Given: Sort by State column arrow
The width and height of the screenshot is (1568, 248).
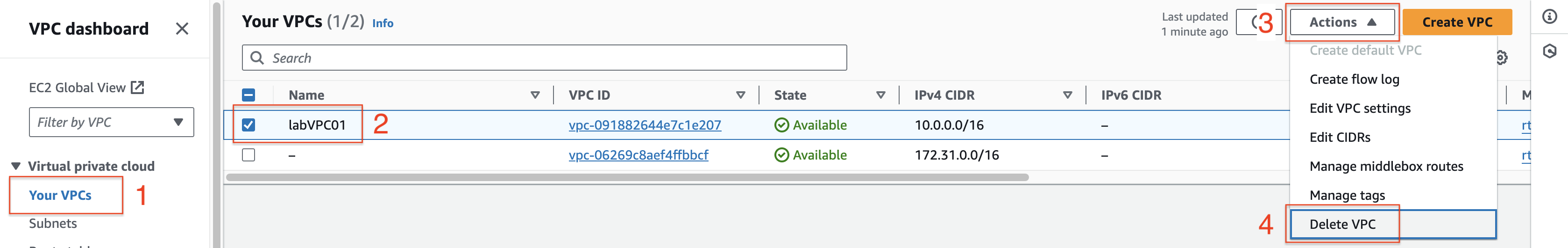Looking at the screenshot, I should point(881,95).
